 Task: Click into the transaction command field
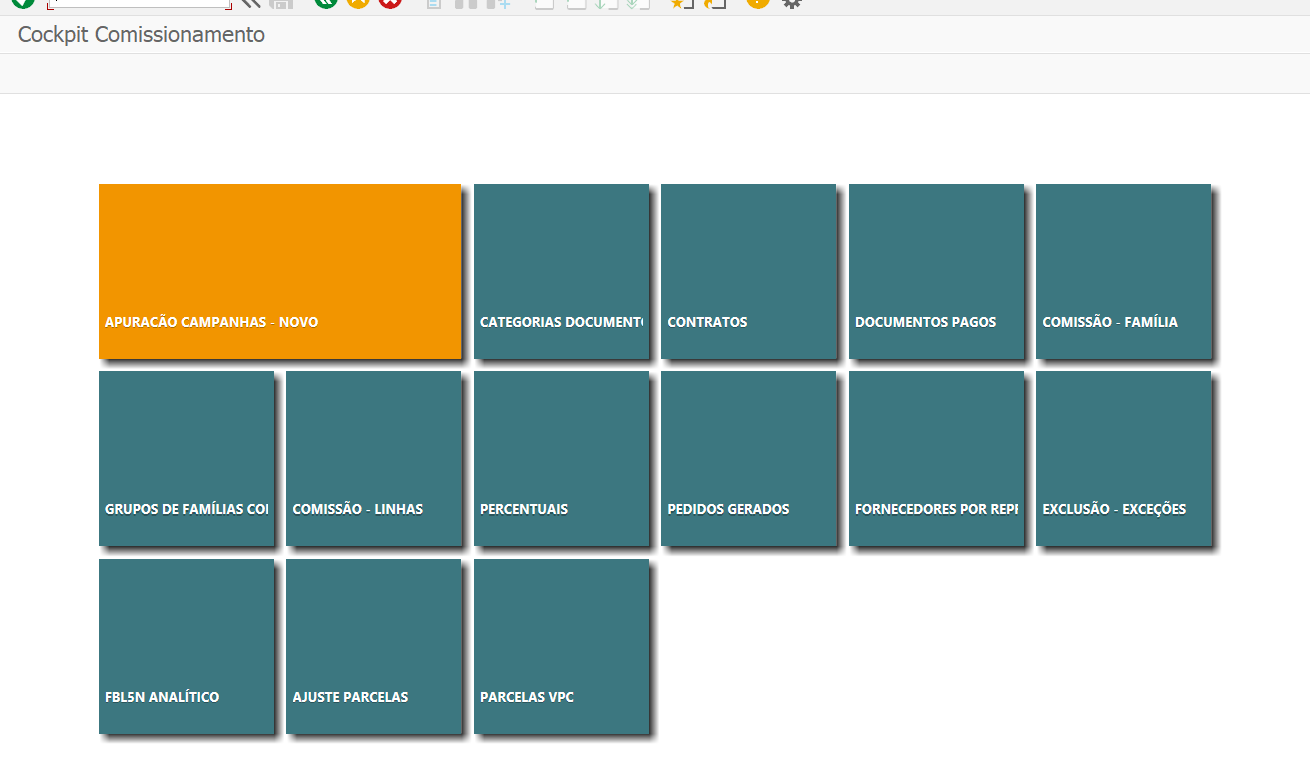pos(139,4)
